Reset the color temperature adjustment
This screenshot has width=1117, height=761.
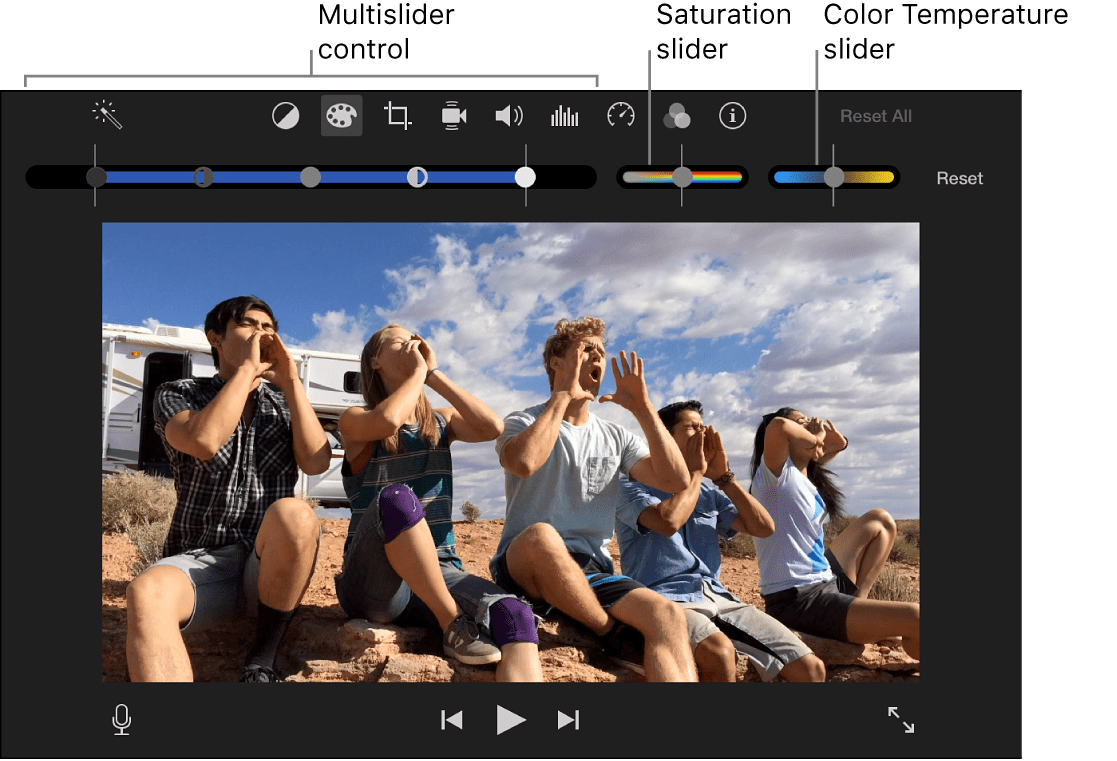[x=959, y=178]
